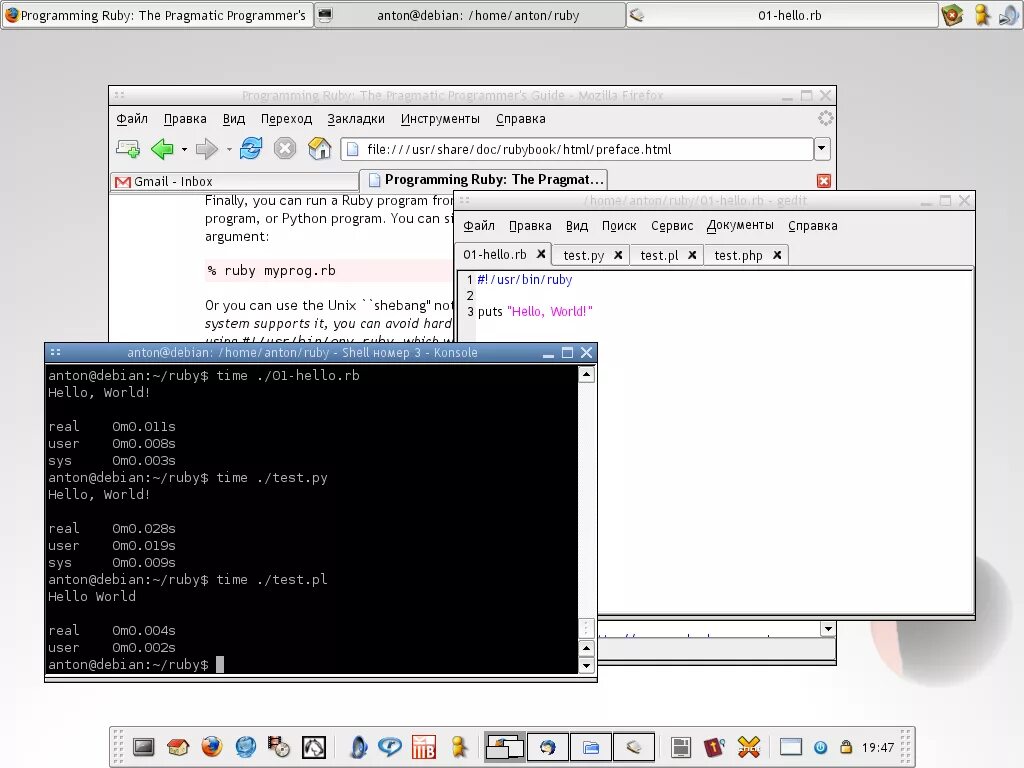Open a new tab in Firefox toolbar
The width and height of the screenshot is (1024, 768).
(127, 149)
